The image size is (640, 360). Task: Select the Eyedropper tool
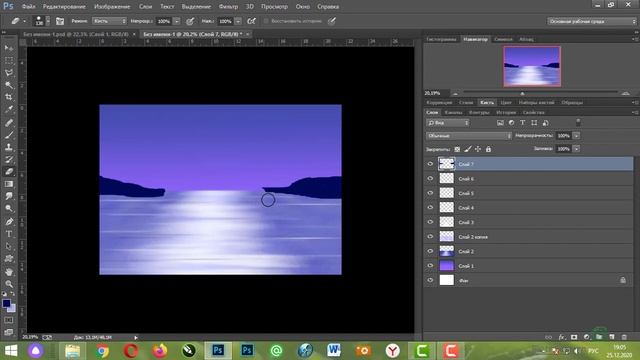pyautogui.click(x=9, y=109)
